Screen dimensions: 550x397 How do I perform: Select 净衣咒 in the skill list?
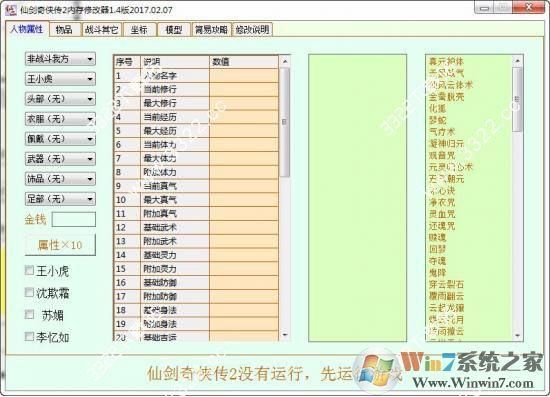tap(442, 202)
